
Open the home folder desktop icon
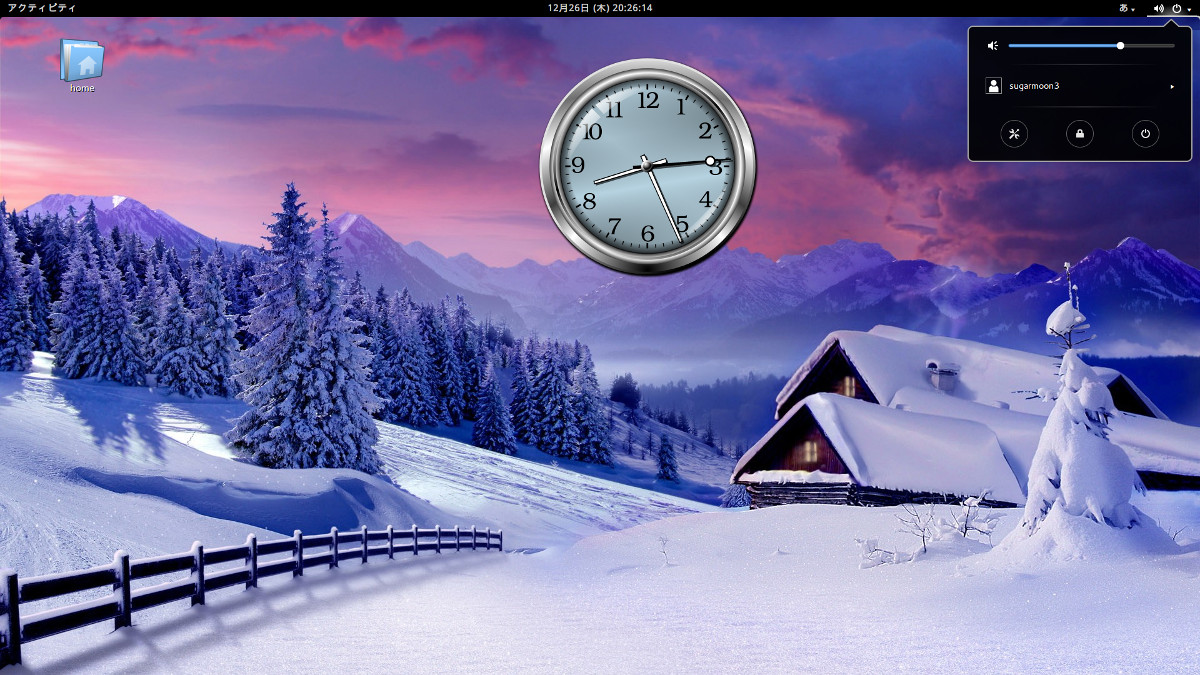point(82,60)
